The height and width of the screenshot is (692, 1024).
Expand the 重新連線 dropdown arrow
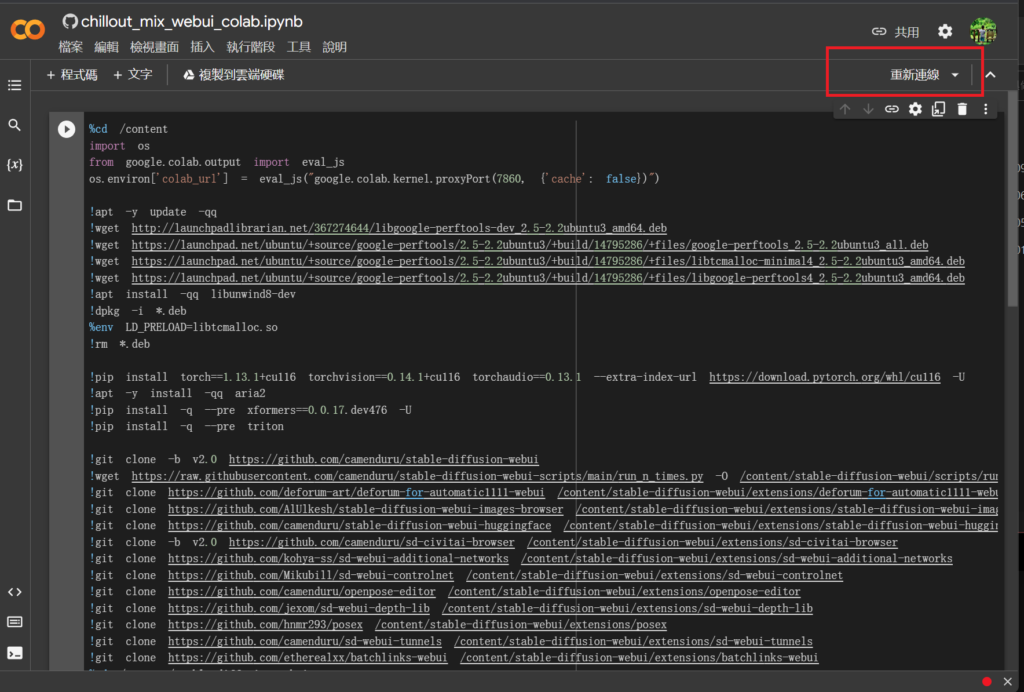coord(955,75)
